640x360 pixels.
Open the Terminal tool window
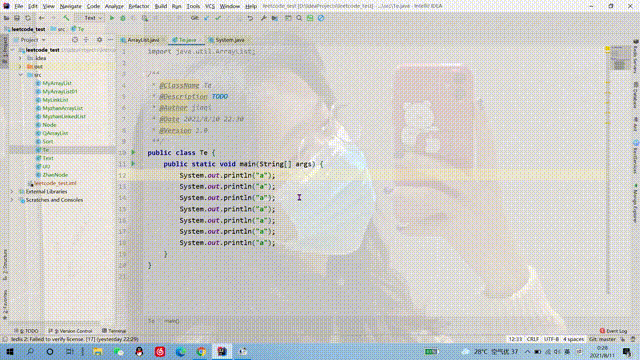click(114, 331)
